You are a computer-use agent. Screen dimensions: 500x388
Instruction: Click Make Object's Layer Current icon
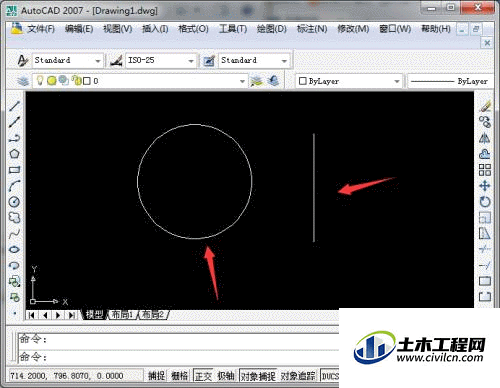pos(256,81)
